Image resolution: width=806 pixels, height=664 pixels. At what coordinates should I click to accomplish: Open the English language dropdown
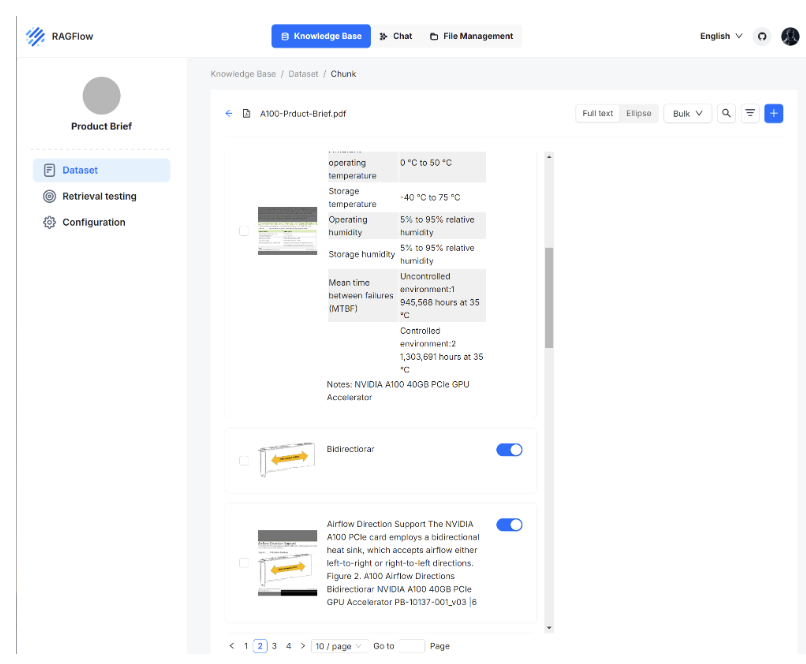721,36
